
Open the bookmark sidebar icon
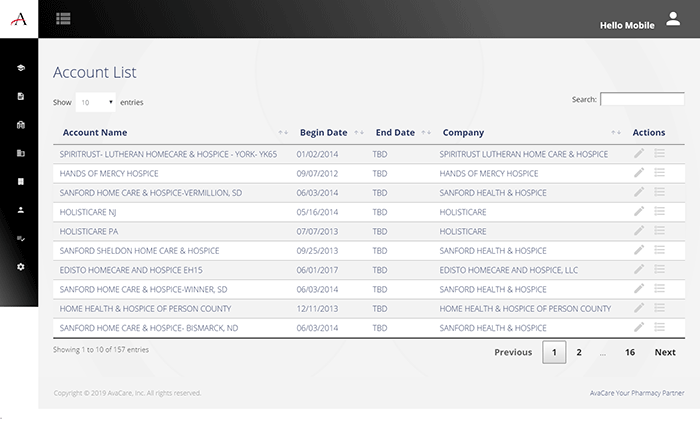click(21, 181)
